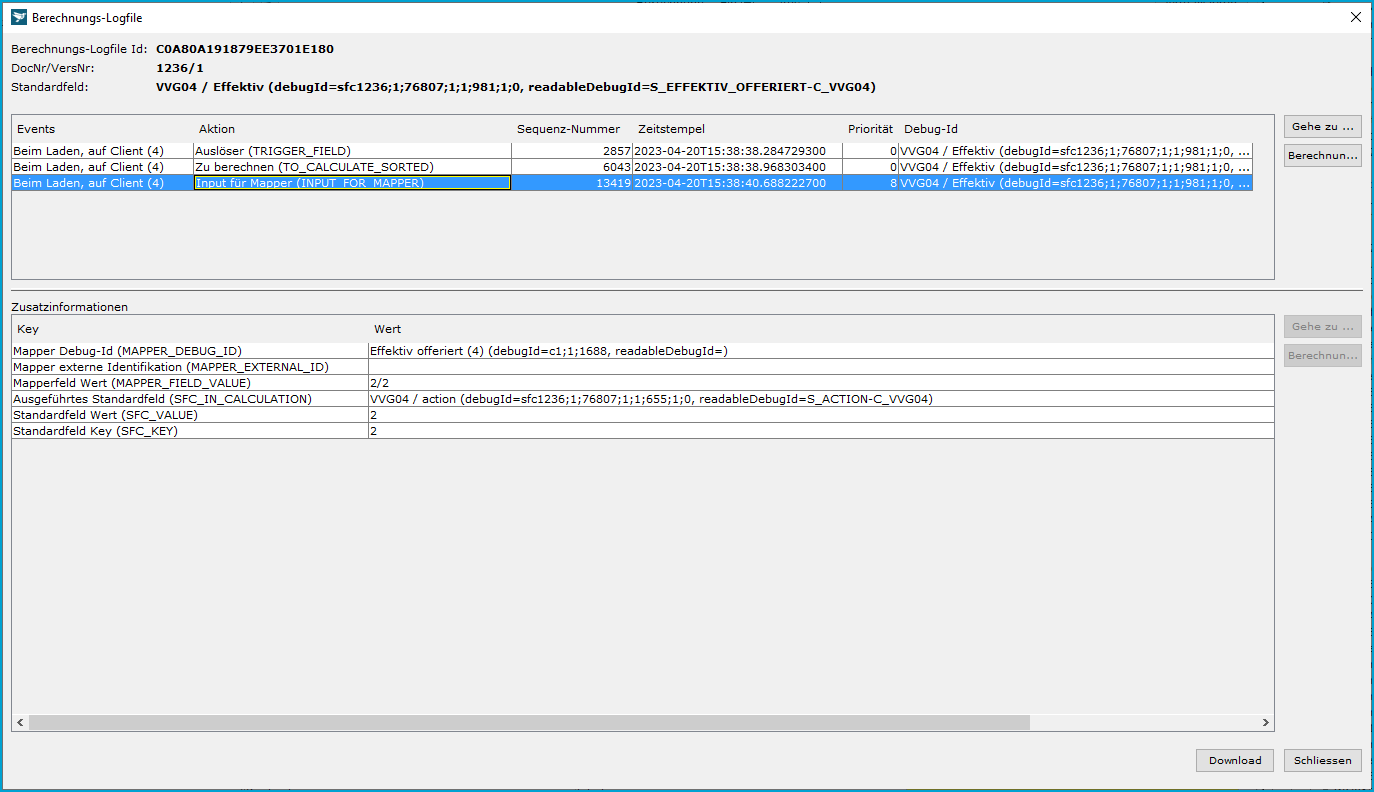Select the Zu berechnen (TO_CALCULATE_SORTED) row

(313, 167)
